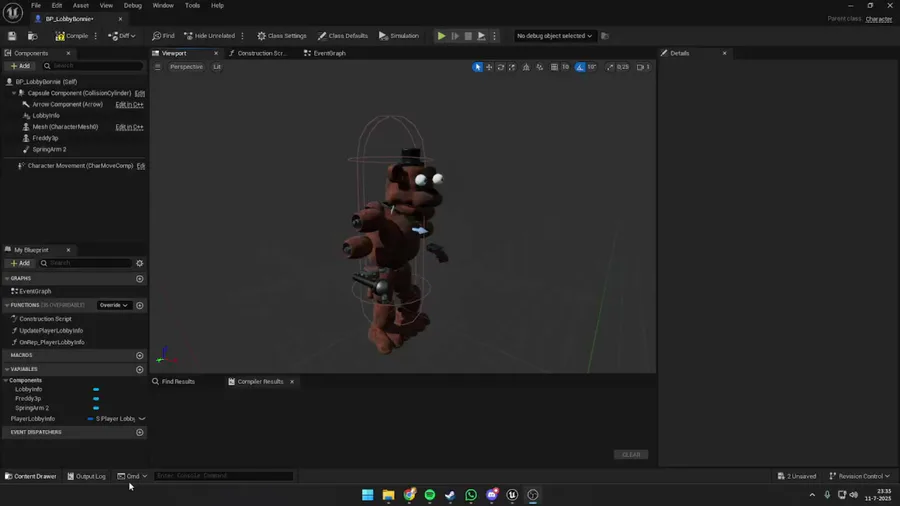Select SpringArm 2 component

[49, 149]
